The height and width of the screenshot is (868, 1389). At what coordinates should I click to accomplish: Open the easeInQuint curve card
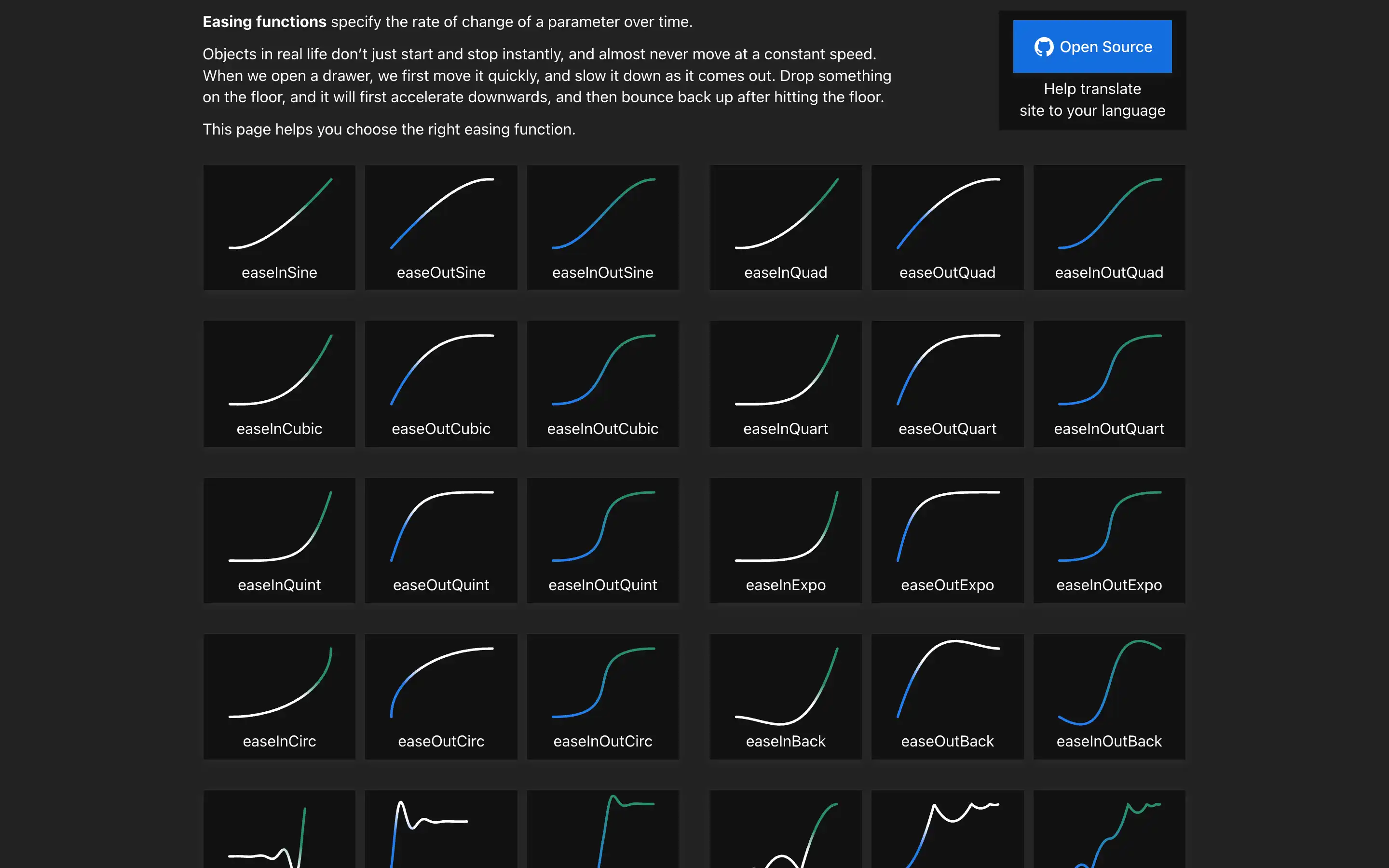(x=280, y=541)
